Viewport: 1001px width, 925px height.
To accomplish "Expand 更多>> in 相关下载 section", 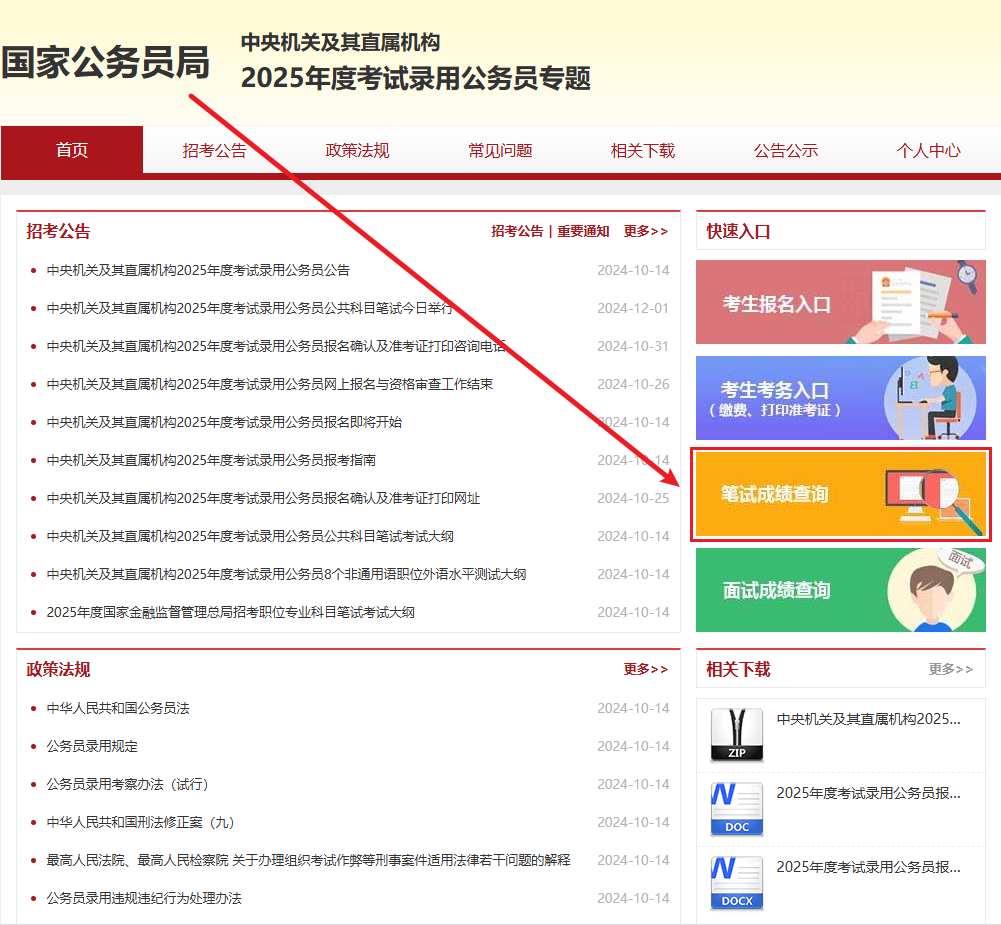I will (950, 669).
